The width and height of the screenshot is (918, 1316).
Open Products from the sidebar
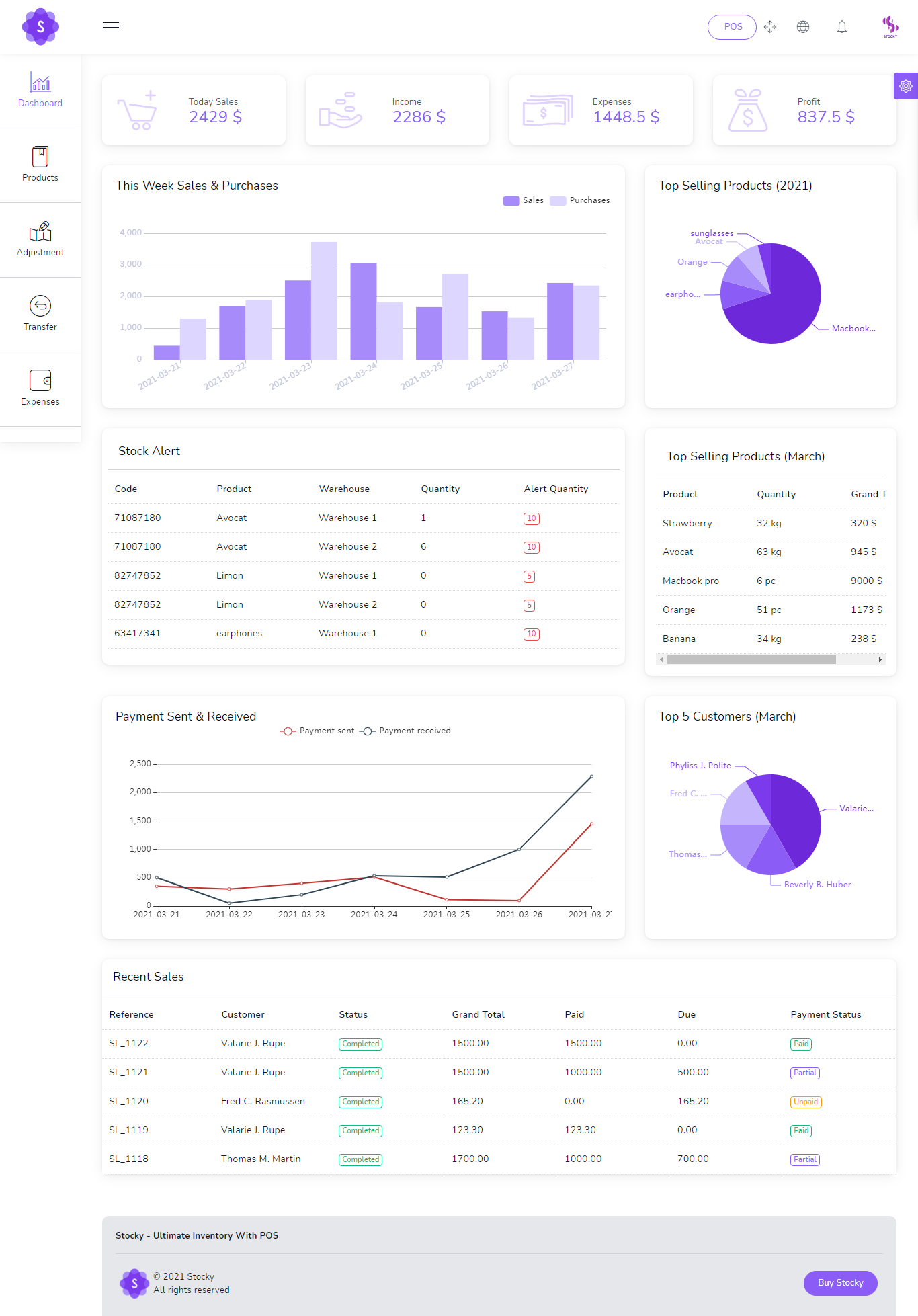click(40, 165)
